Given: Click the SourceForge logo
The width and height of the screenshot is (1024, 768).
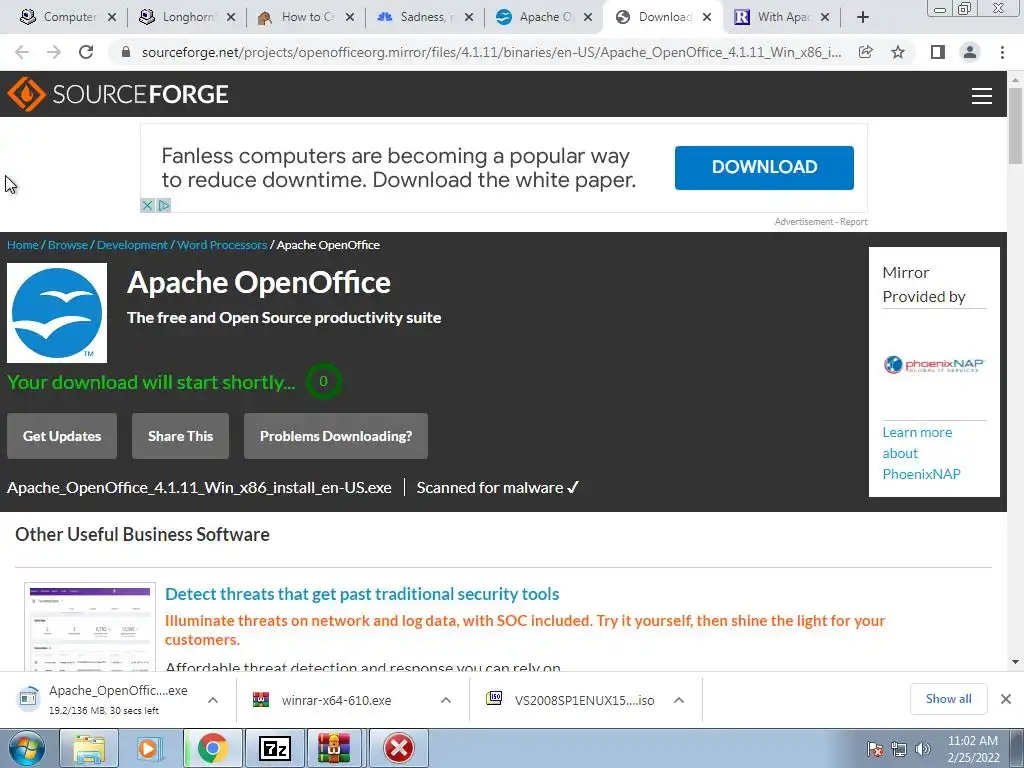Looking at the screenshot, I should pos(118,94).
